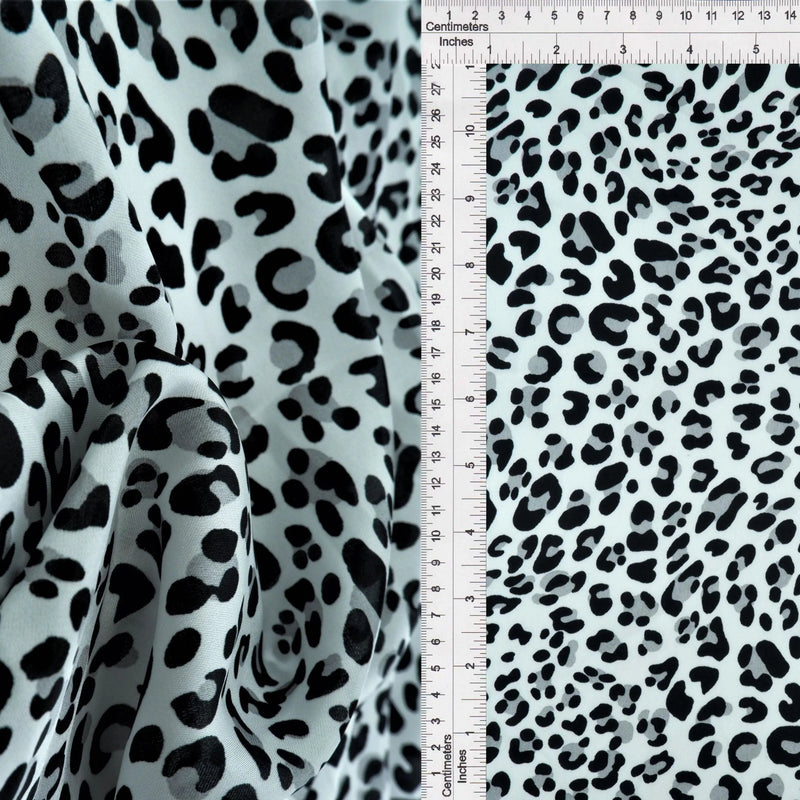Select the 14 mark on the horizontal centimeter ruler
Image resolution: width=800 pixels, height=800 pixels.
[790, 15]
